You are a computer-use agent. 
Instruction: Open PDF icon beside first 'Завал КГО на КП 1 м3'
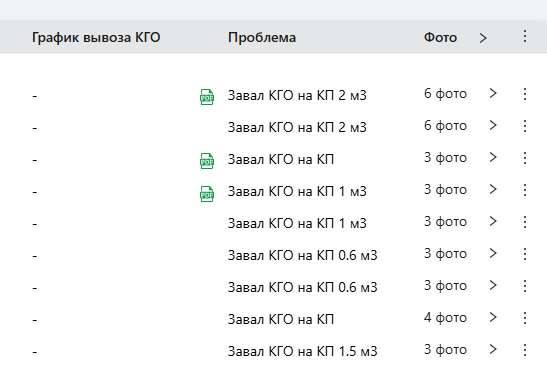207,193
